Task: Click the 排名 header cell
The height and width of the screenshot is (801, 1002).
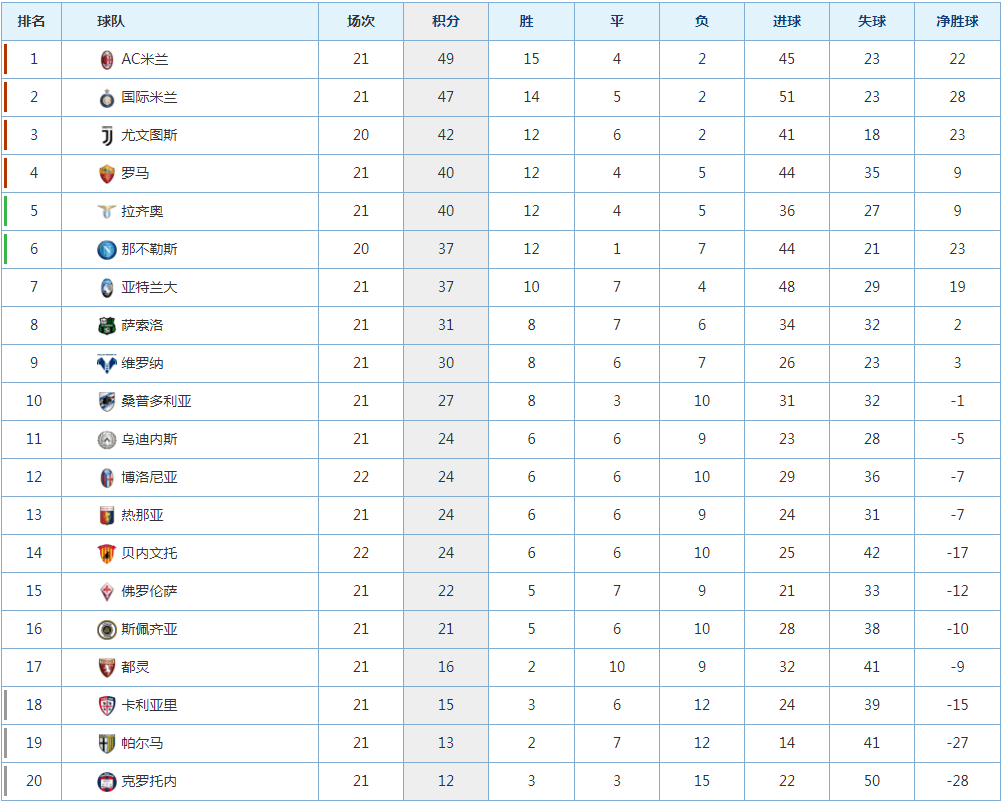Action: pyautogui.click(x=31, y=21)
